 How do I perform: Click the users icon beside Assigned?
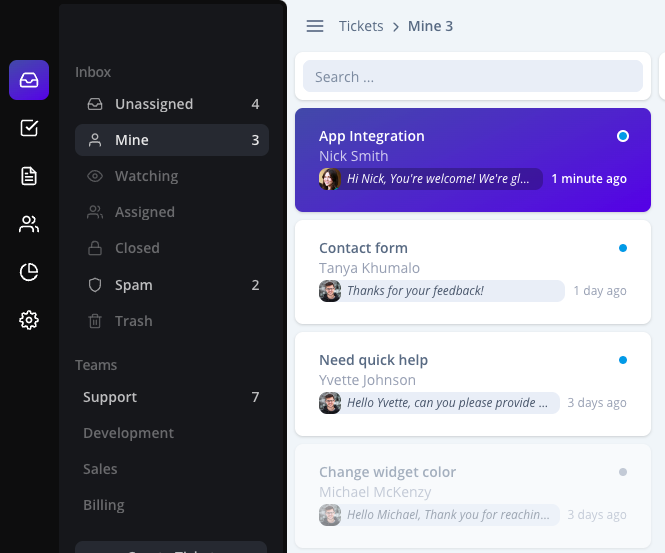click(x=95, y=212)
